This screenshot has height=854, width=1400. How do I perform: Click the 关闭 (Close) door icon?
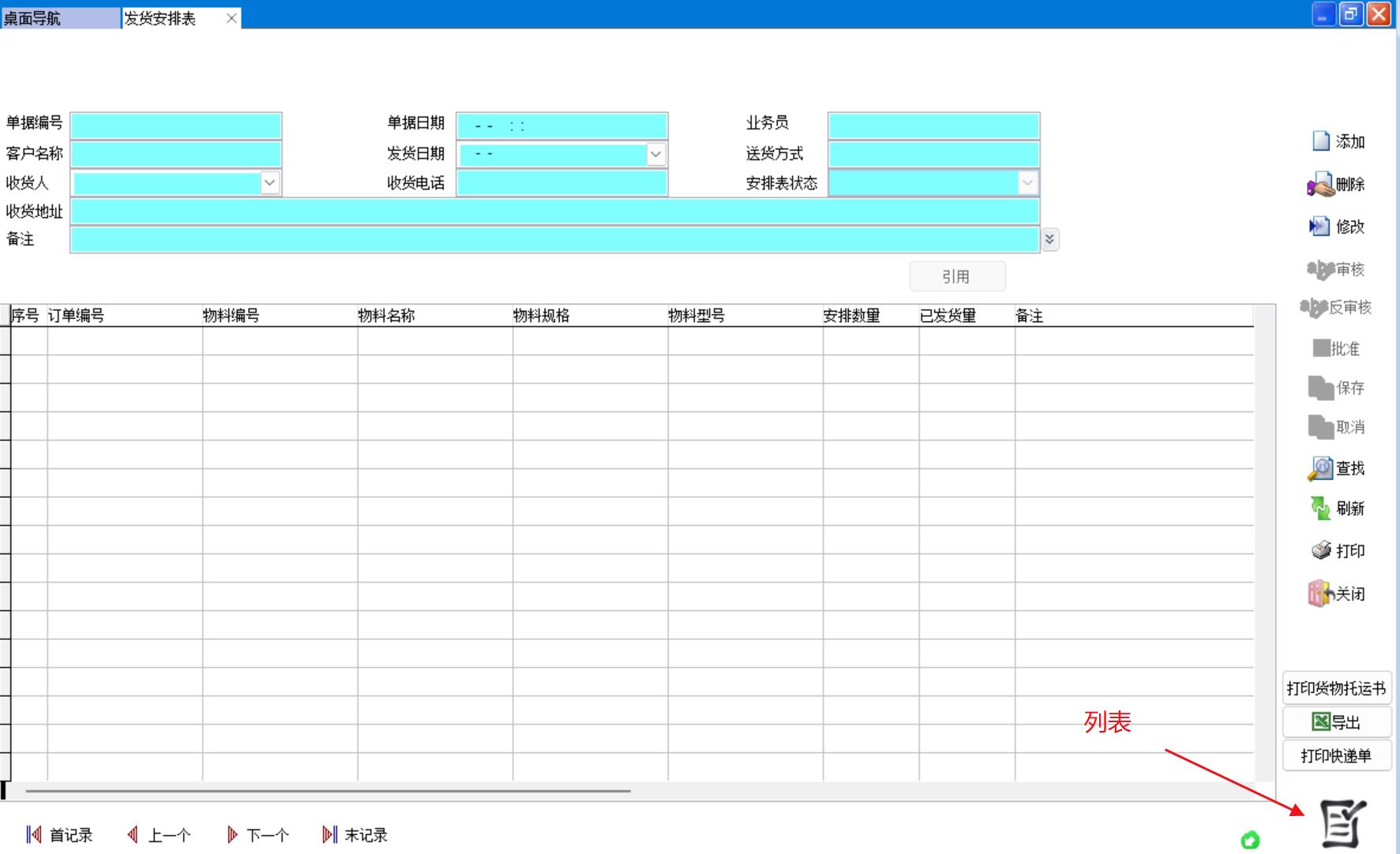click(1320, 594)
